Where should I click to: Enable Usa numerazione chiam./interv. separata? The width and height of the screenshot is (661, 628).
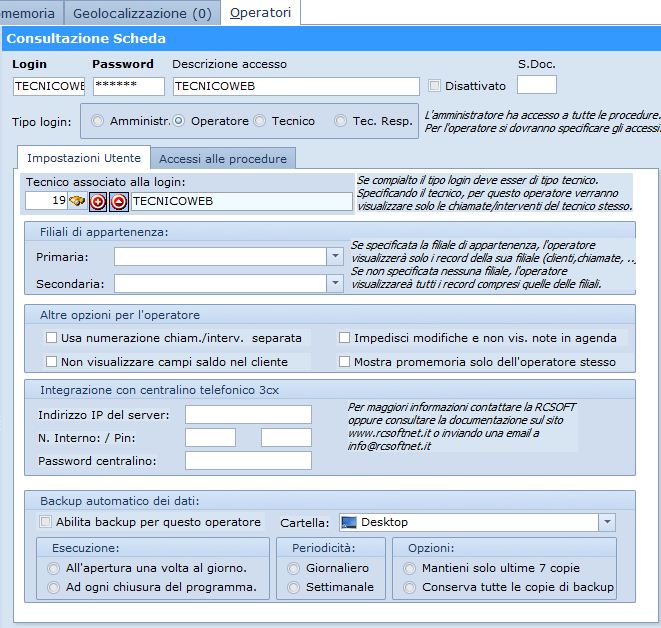click(x=51, y=338)
